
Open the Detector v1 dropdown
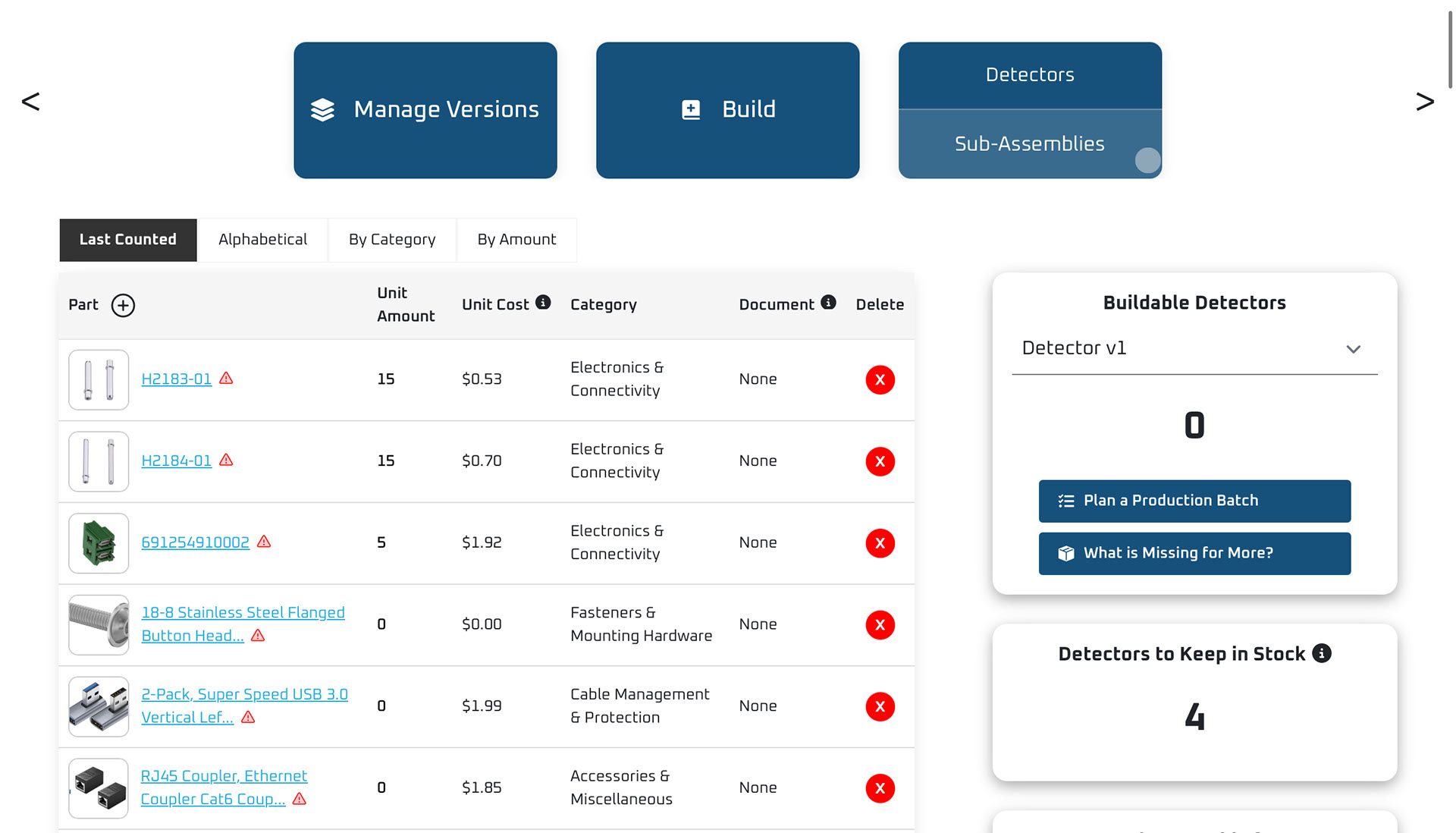[x=1194, y=348]
